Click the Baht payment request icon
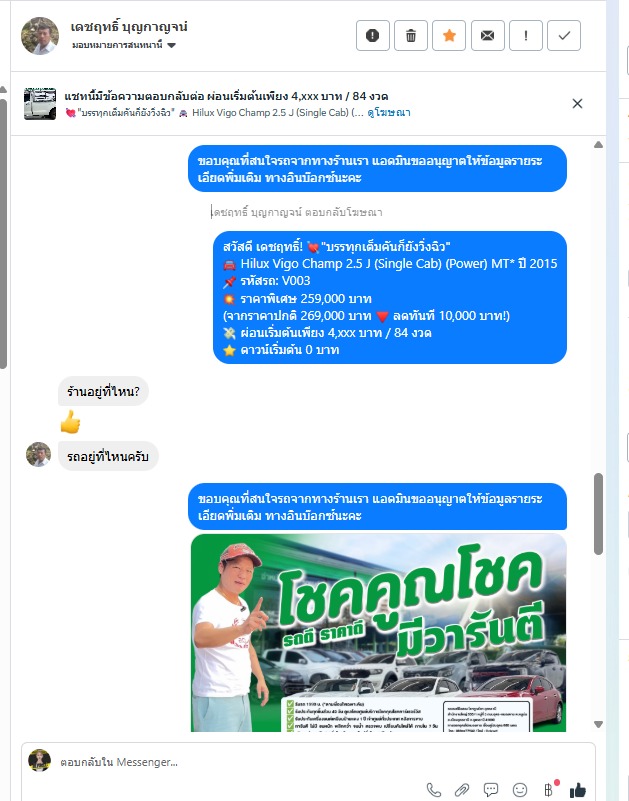Viewport: 629px width, 801px height. coord(549,790)
